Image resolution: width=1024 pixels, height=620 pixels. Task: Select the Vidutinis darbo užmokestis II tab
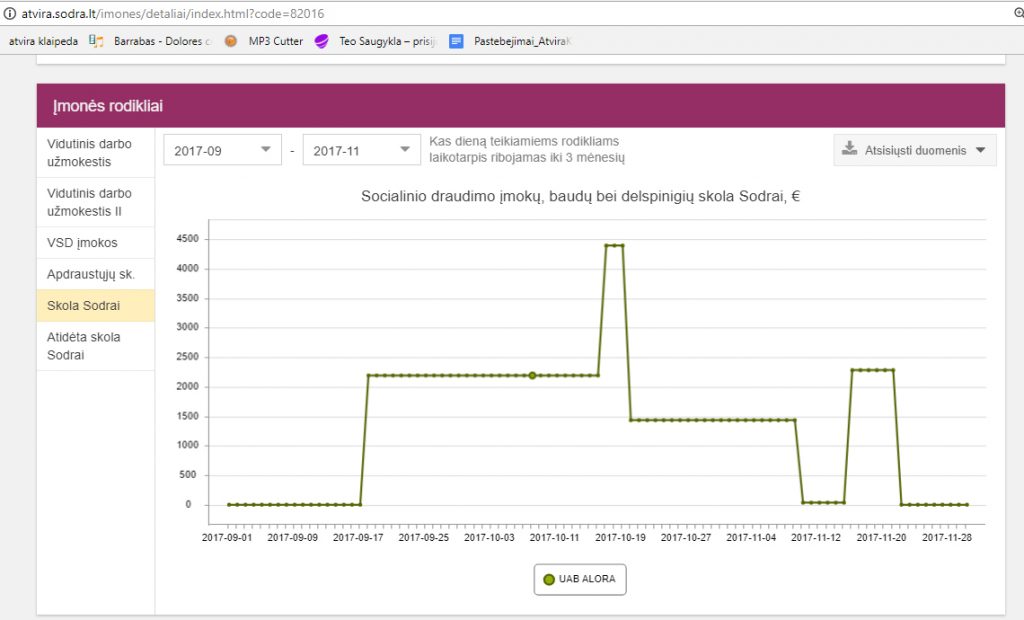(89, 202)
